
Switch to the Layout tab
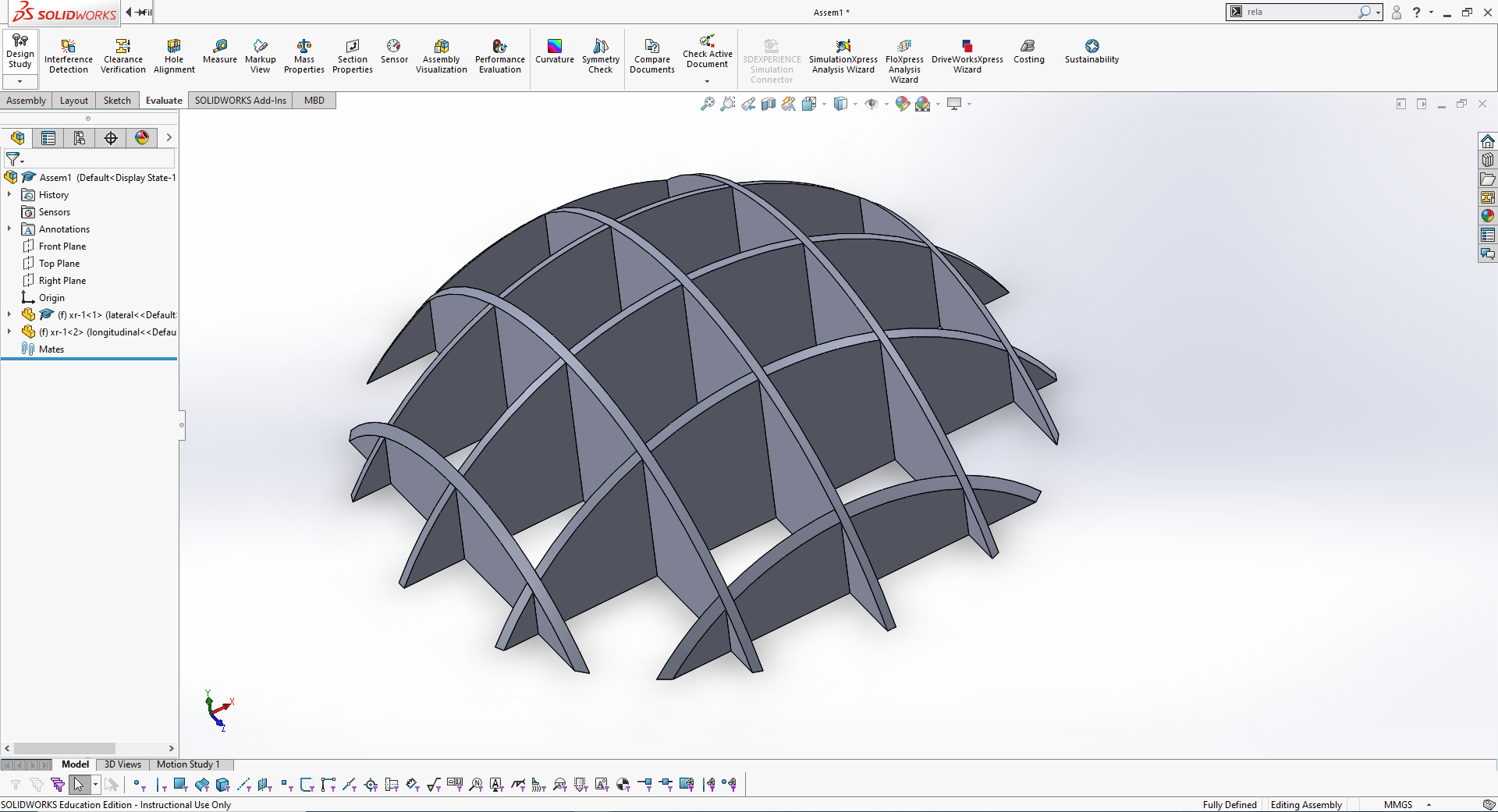point(74,101)
